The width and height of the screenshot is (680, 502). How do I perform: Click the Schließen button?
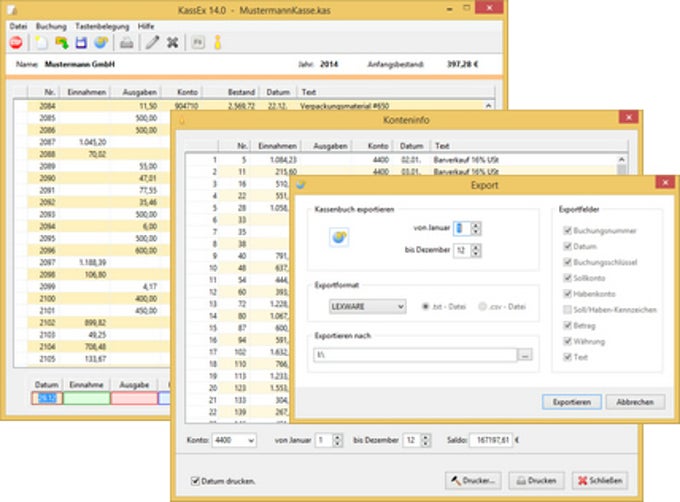click(600, 480)
